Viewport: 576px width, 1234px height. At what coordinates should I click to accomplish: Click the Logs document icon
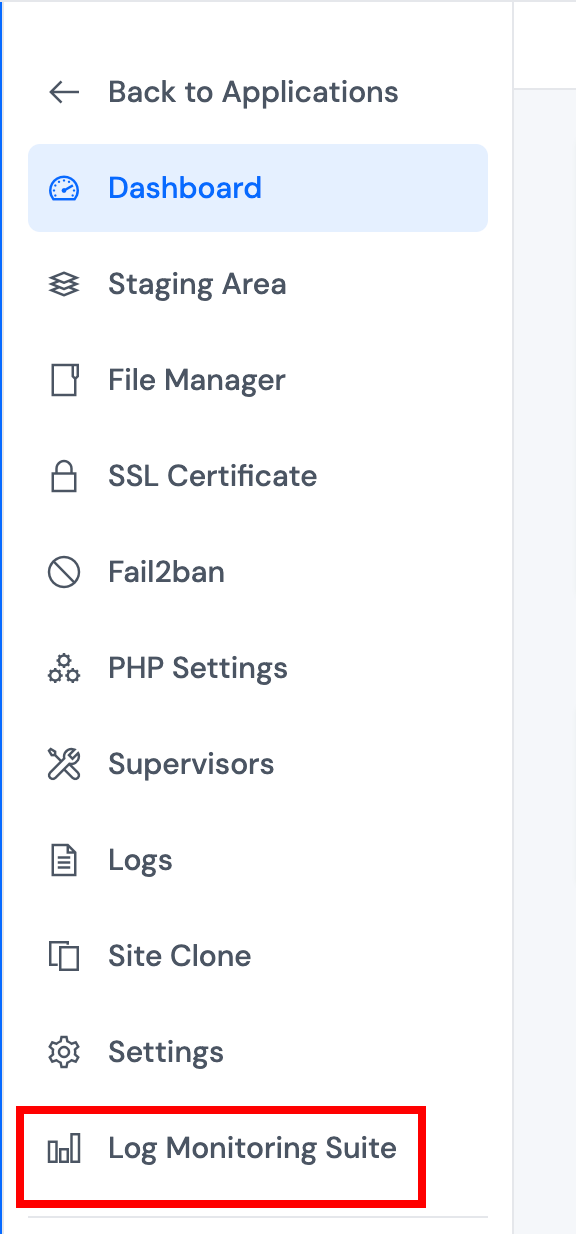pyautogui.click(x=64, y=860)
